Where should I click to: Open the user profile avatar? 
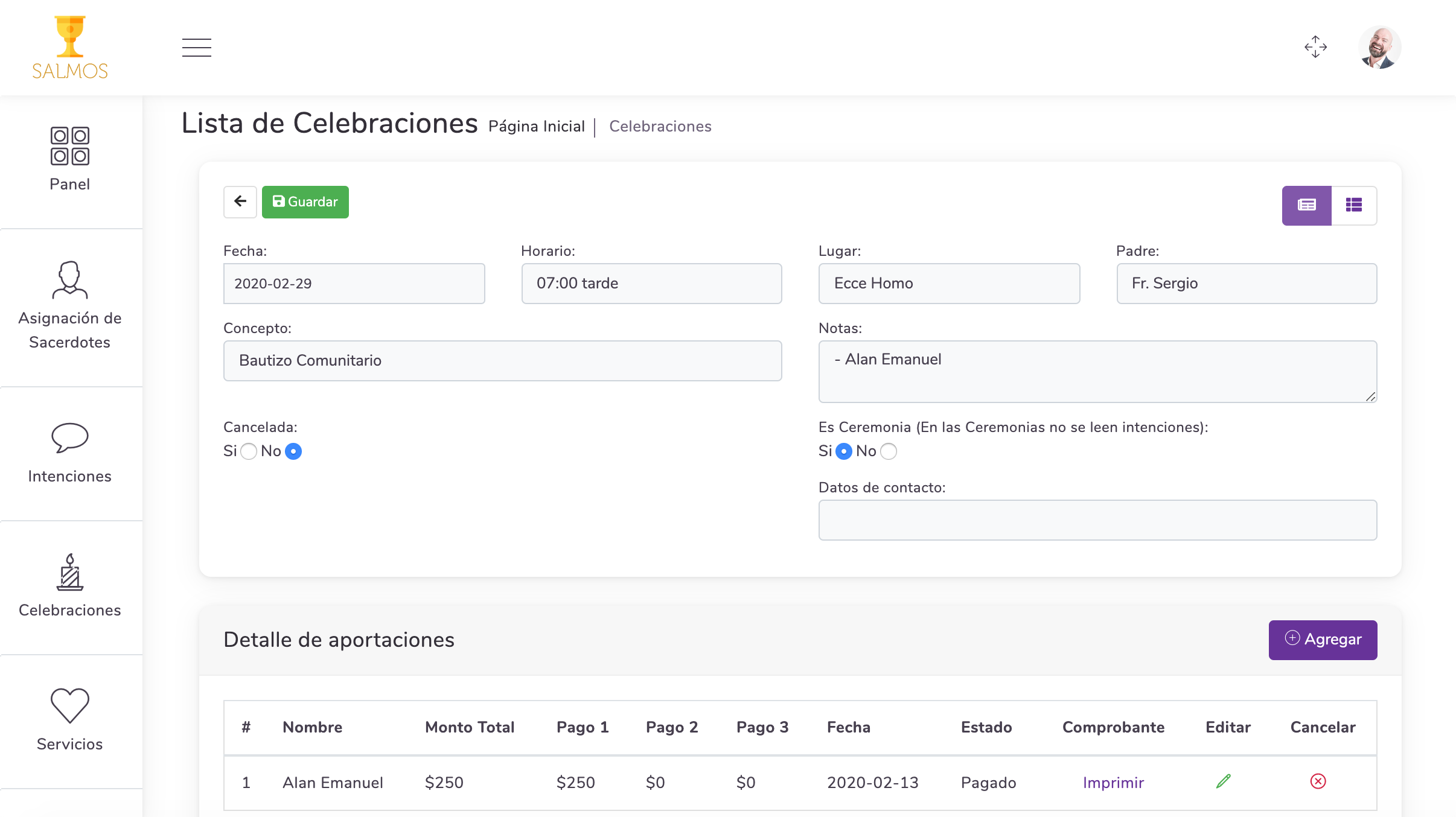(x=1379, y=47)
